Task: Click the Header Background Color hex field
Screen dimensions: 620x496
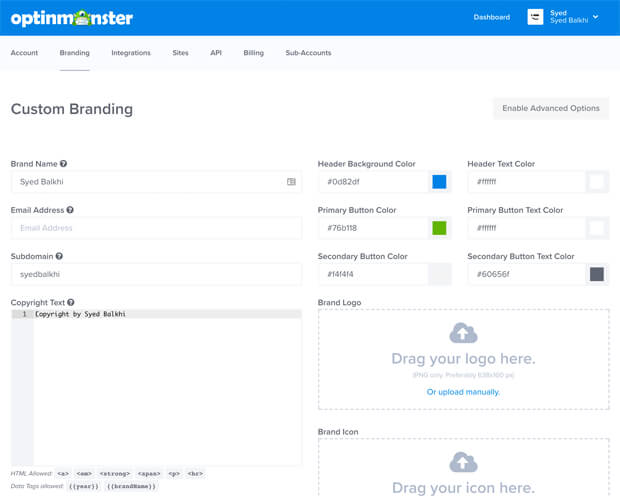Action: click(x=373, y=182)
